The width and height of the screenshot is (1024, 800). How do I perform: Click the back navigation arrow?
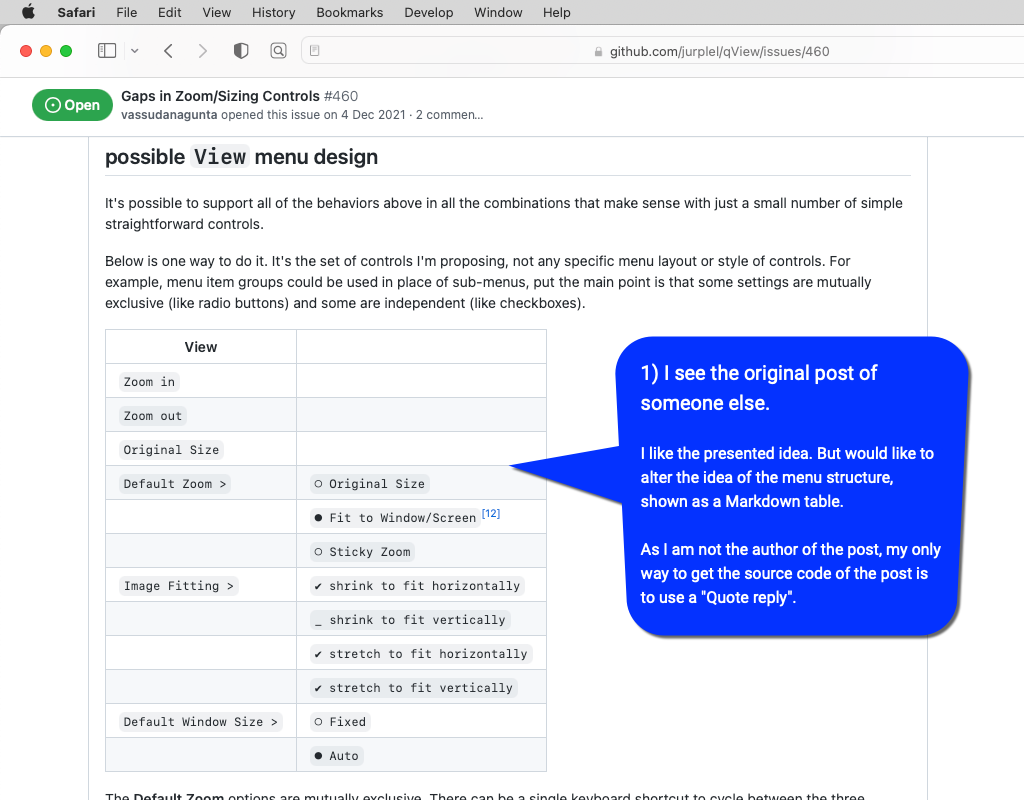tap(168, 50)
